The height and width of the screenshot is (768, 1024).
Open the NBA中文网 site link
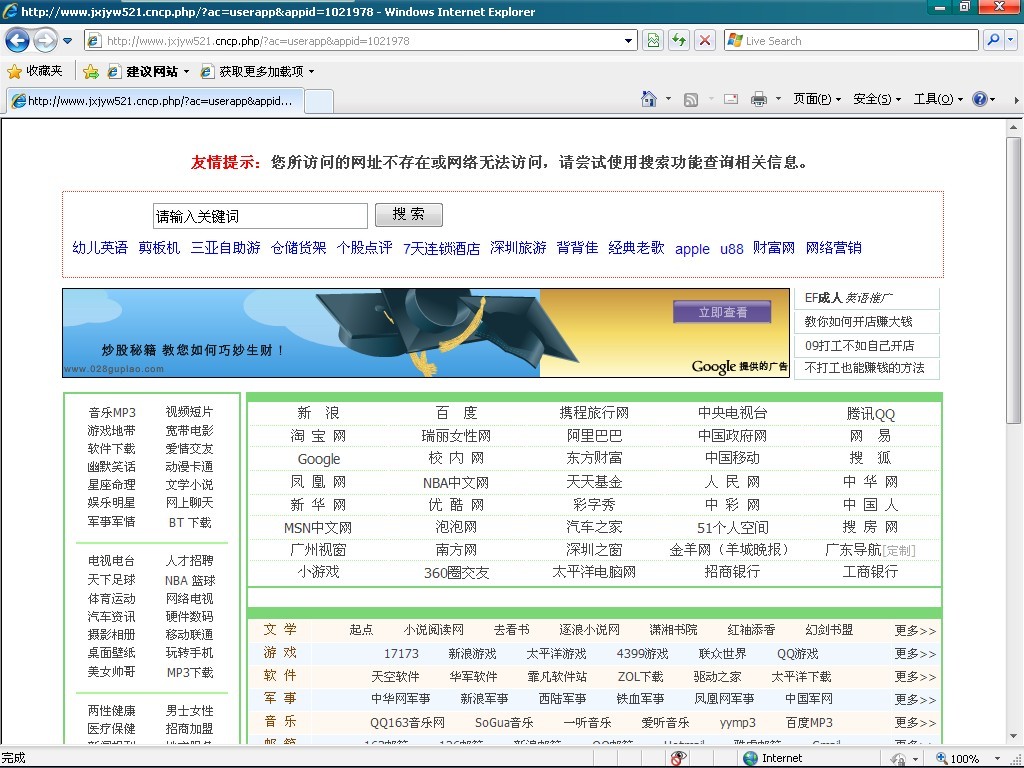tap(456, 483)
